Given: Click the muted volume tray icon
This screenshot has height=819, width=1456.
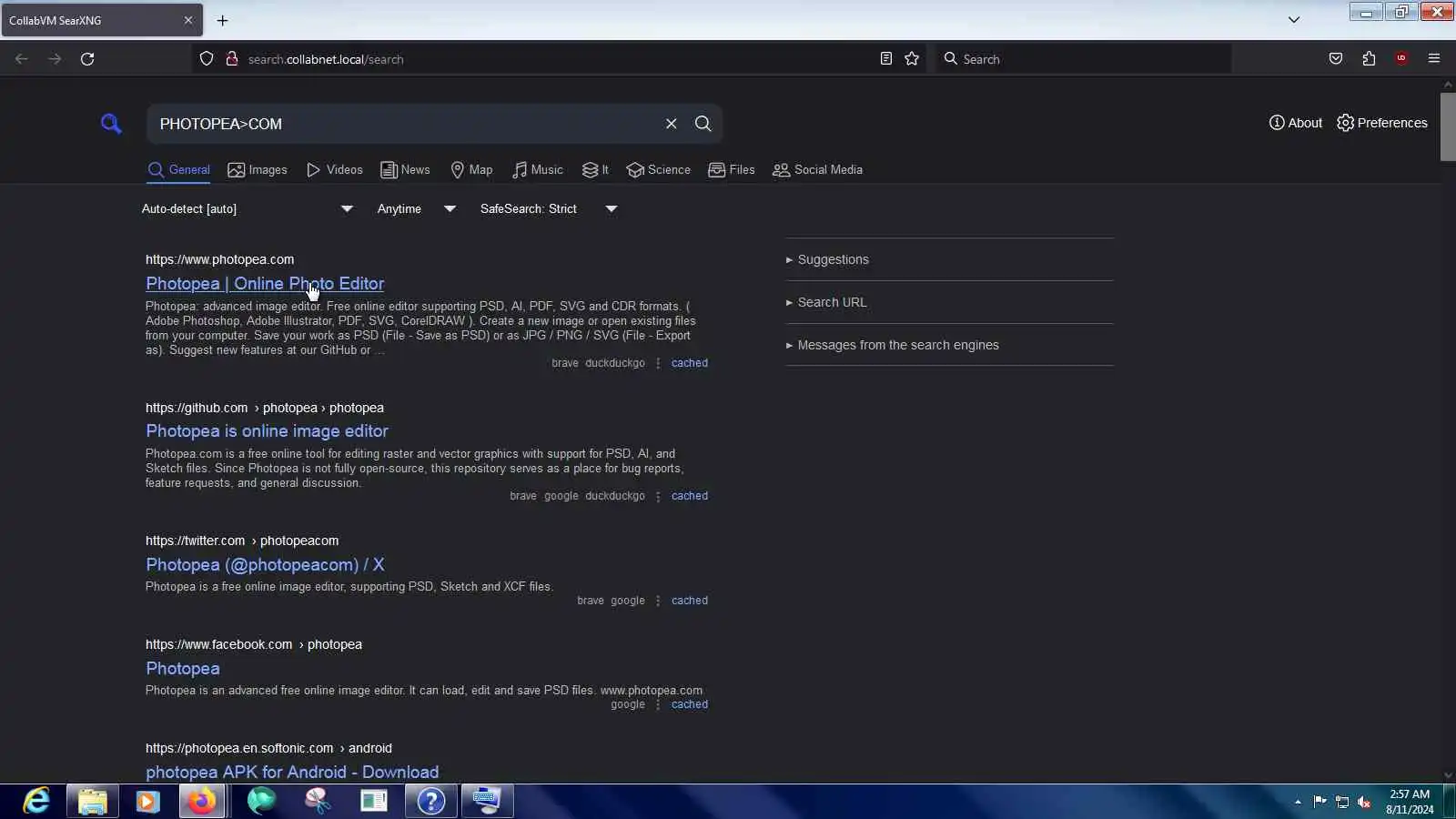Looking at the screenshot, I should pyautogui.click(x=1364, y=802).
